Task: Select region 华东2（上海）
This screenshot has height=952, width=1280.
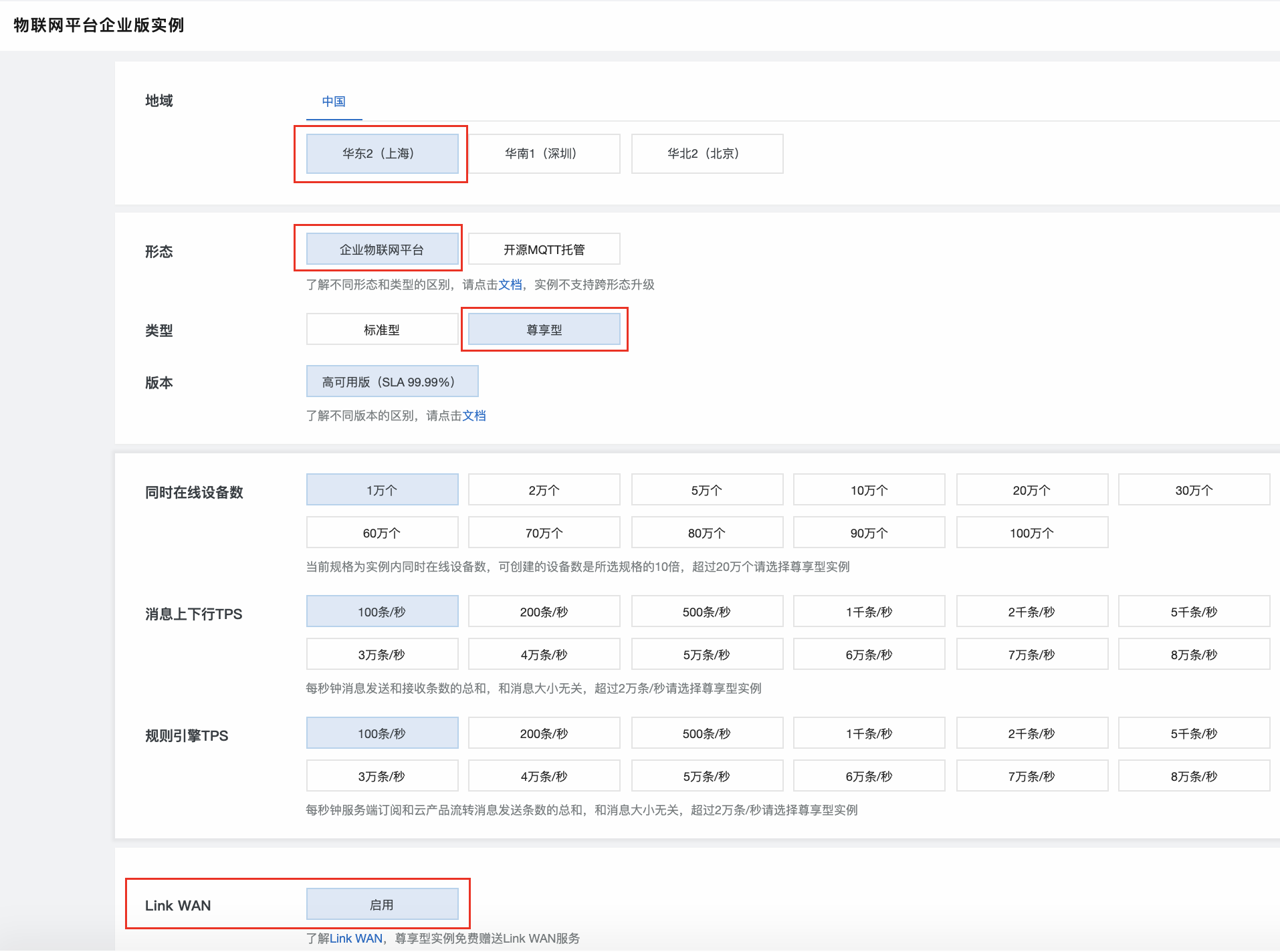Action: tap(382, 154)
